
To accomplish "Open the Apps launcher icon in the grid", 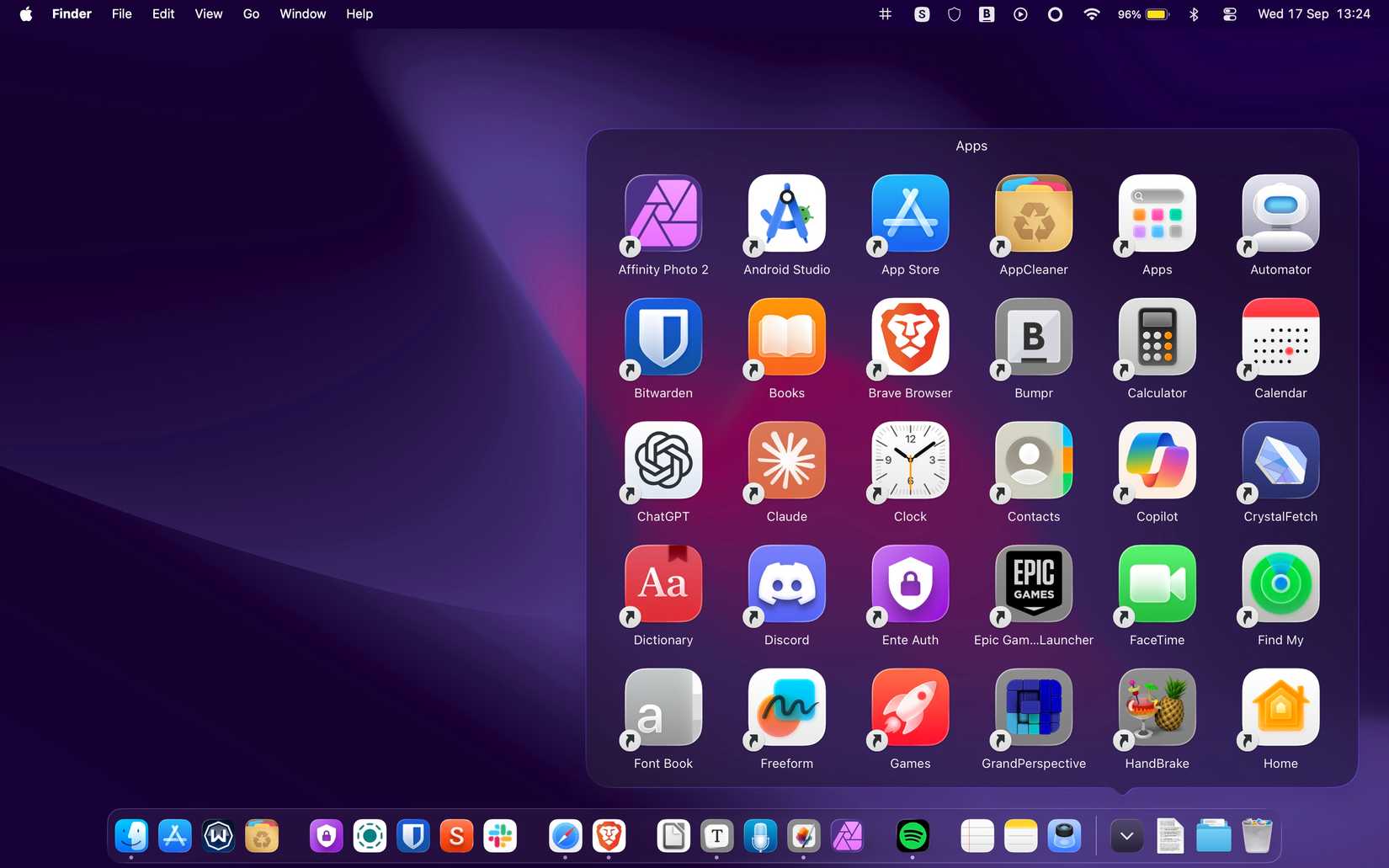I will click(1157, 213).
